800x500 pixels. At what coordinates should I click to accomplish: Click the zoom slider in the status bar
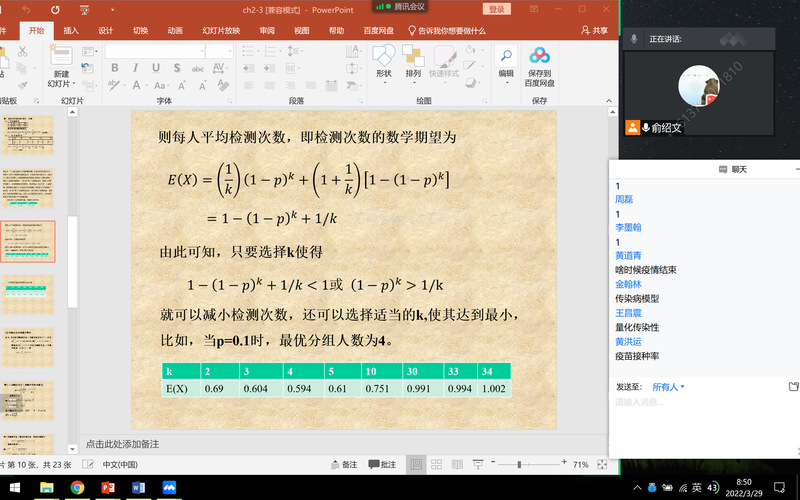tap(518, 465)
